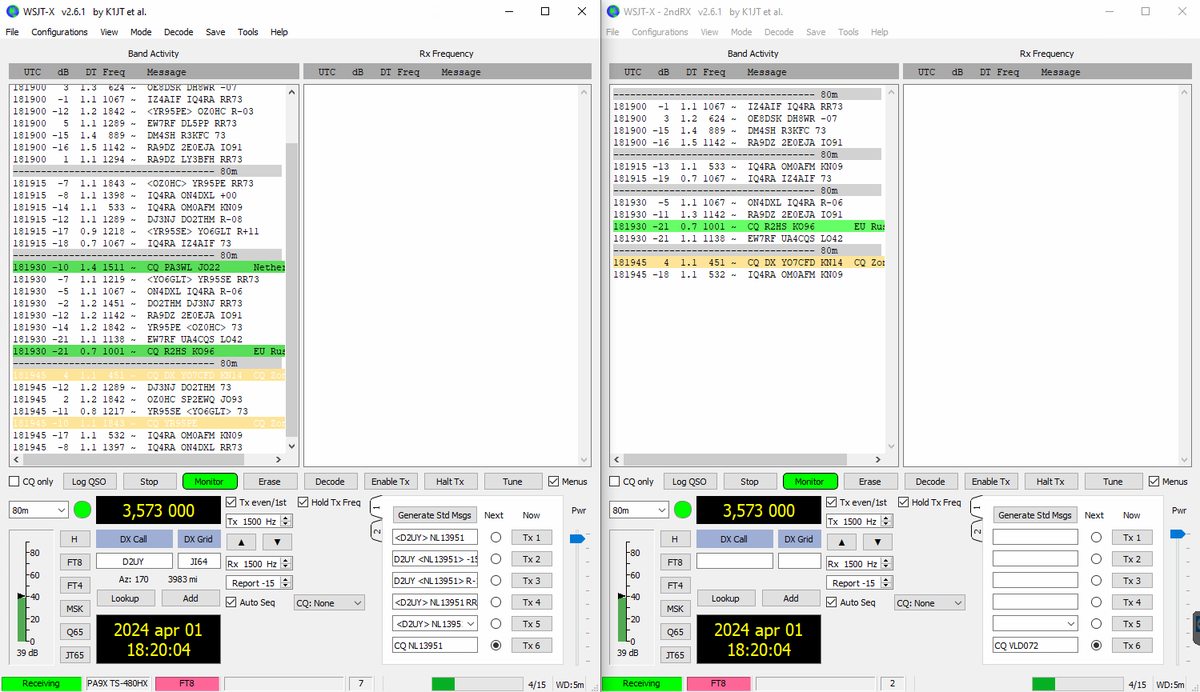The image size is (1200, 692).
Task: Click Lookup button in left window
Action: click(x=125, y=598)
